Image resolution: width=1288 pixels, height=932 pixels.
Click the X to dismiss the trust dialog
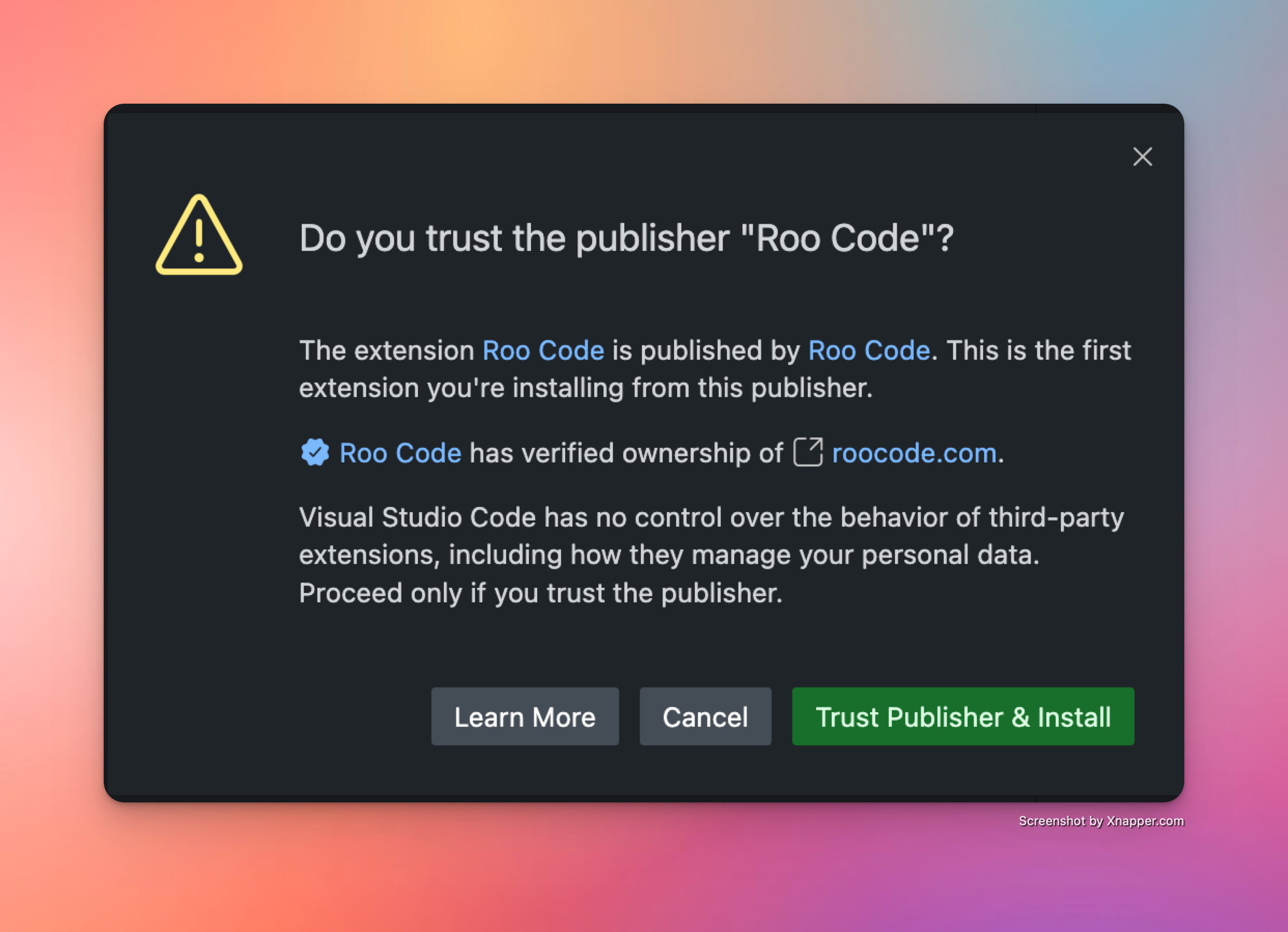1142,157
